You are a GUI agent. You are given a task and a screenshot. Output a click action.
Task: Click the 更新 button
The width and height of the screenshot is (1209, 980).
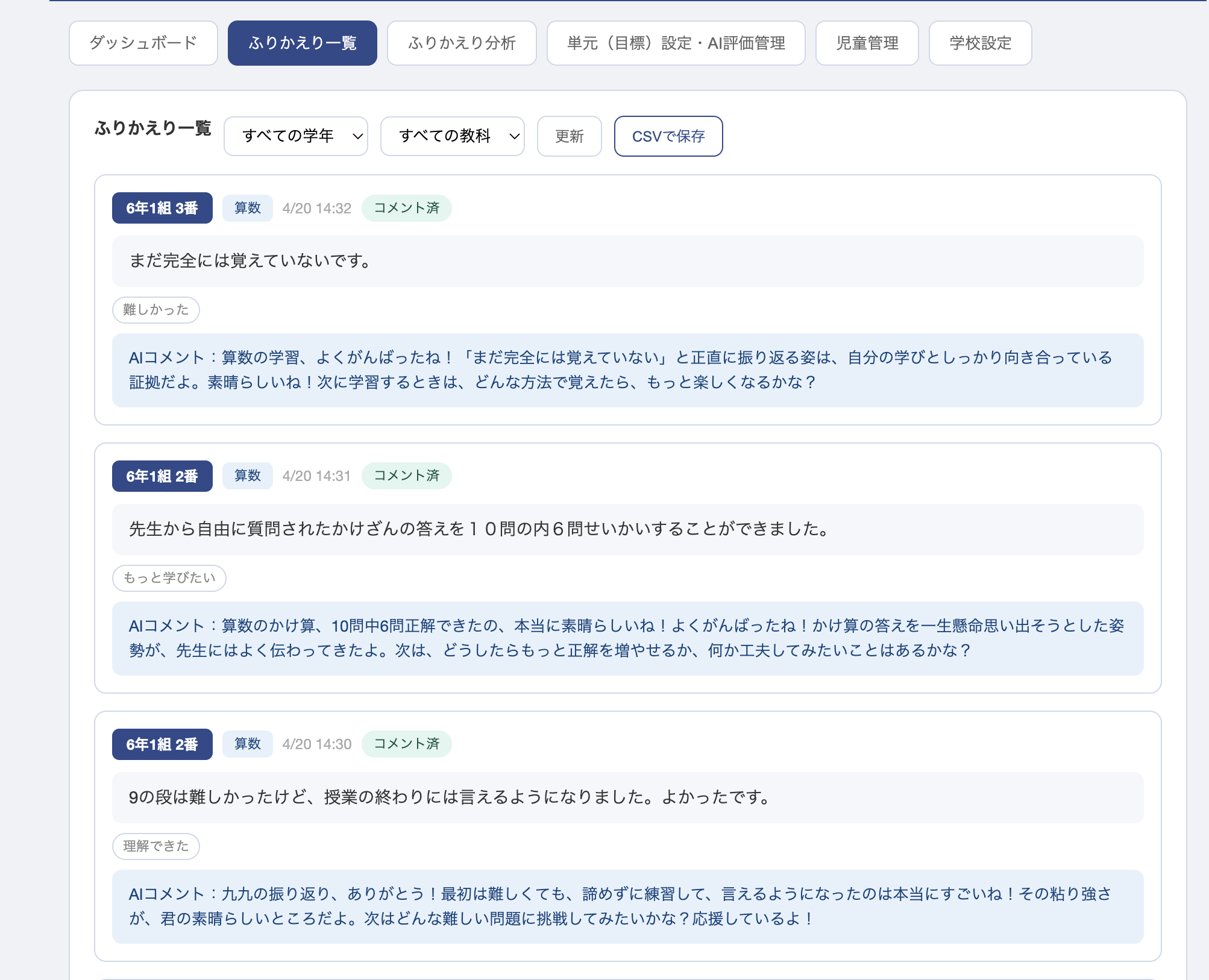pyautogui.click(x=569, y=136)
